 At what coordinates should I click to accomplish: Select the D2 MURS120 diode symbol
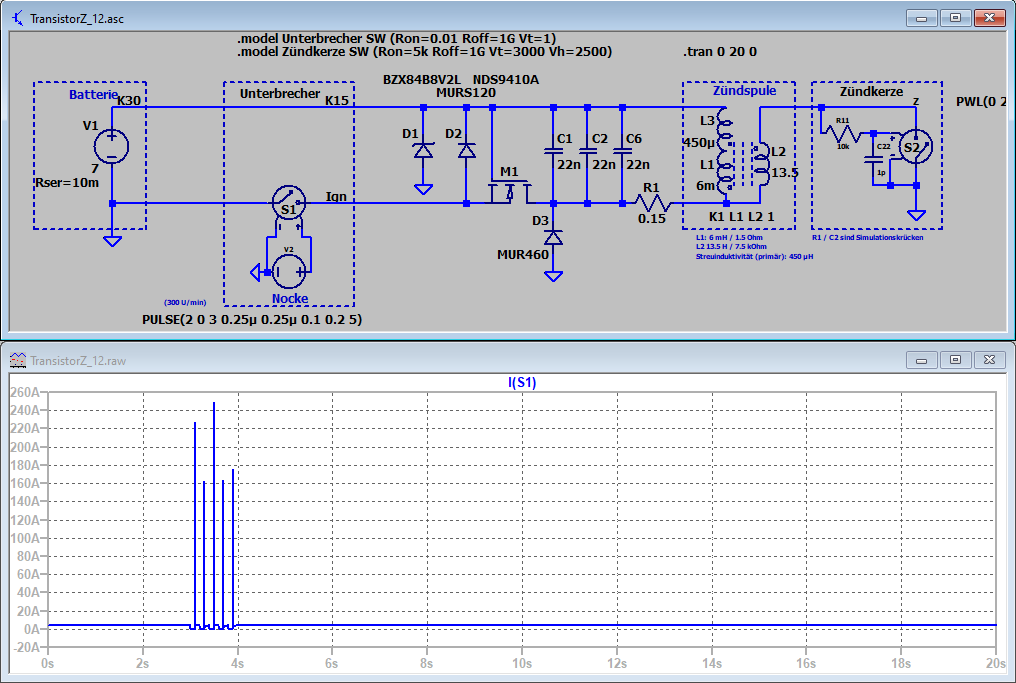click(x=466, y=151)
